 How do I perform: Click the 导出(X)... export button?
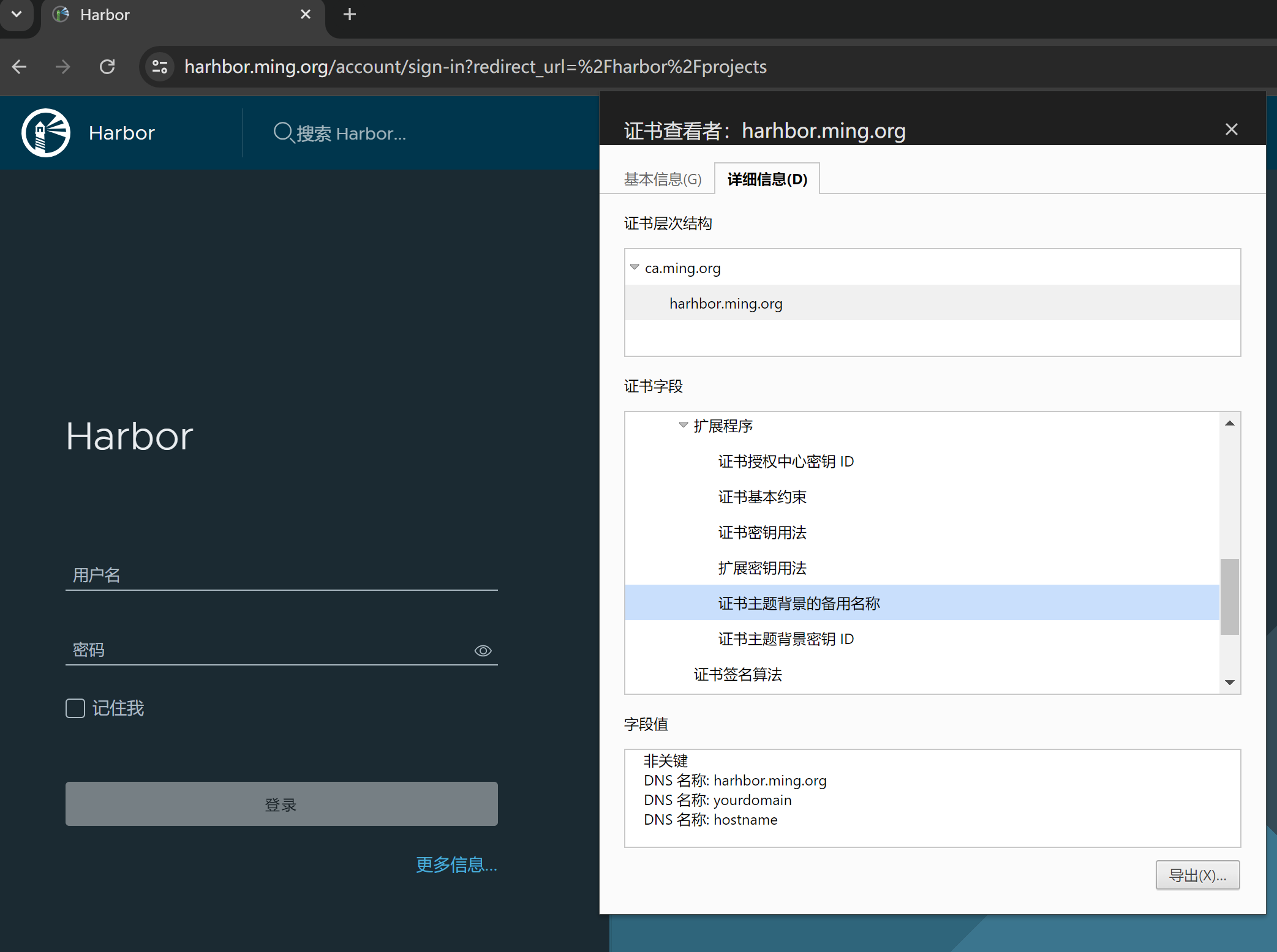[x=1197, y=875]
